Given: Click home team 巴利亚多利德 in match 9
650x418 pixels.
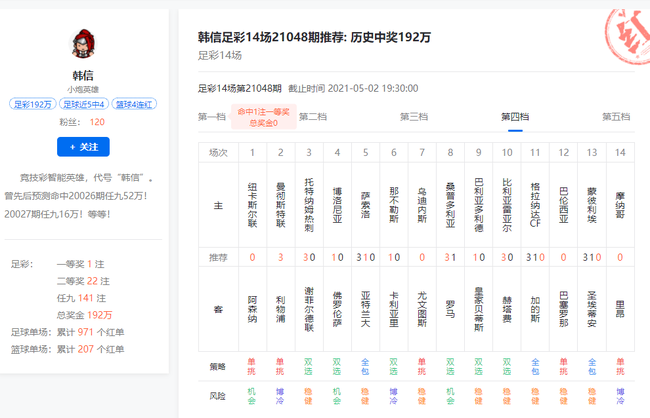Looking at the screenshot, I should tap(479, 205).
